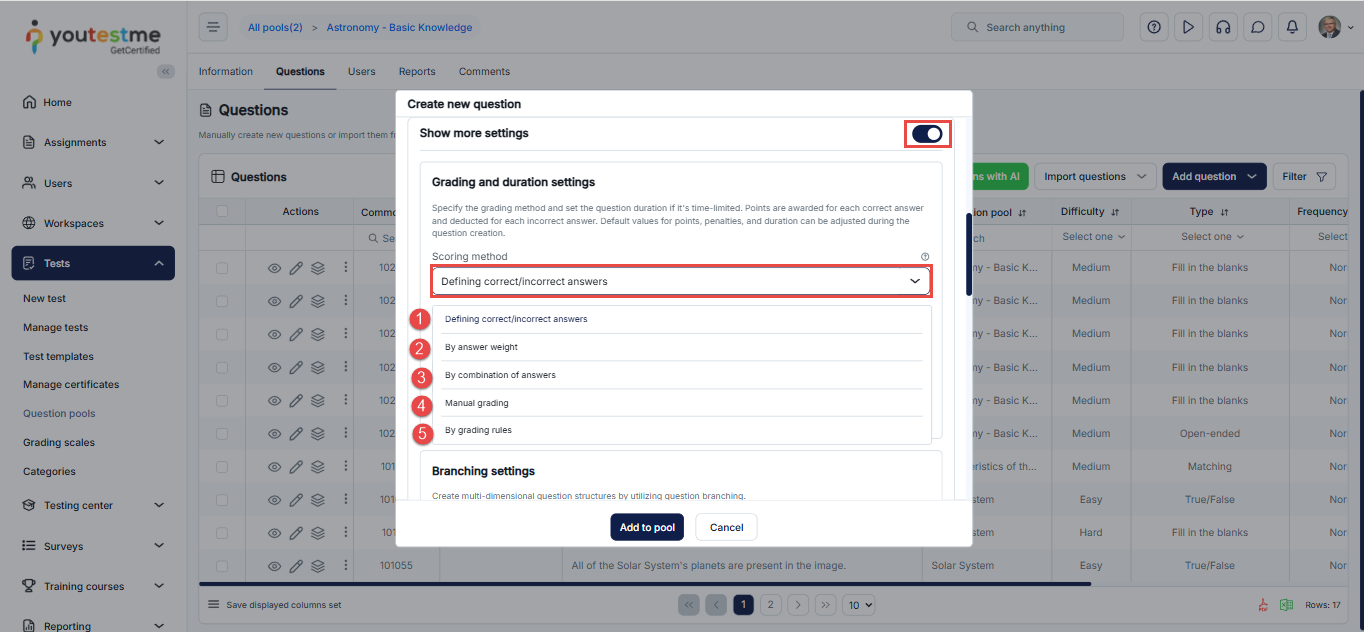The image size is (1364, 632).
Task: Open the Type Select one filter
Action: tap(1212, 237)
